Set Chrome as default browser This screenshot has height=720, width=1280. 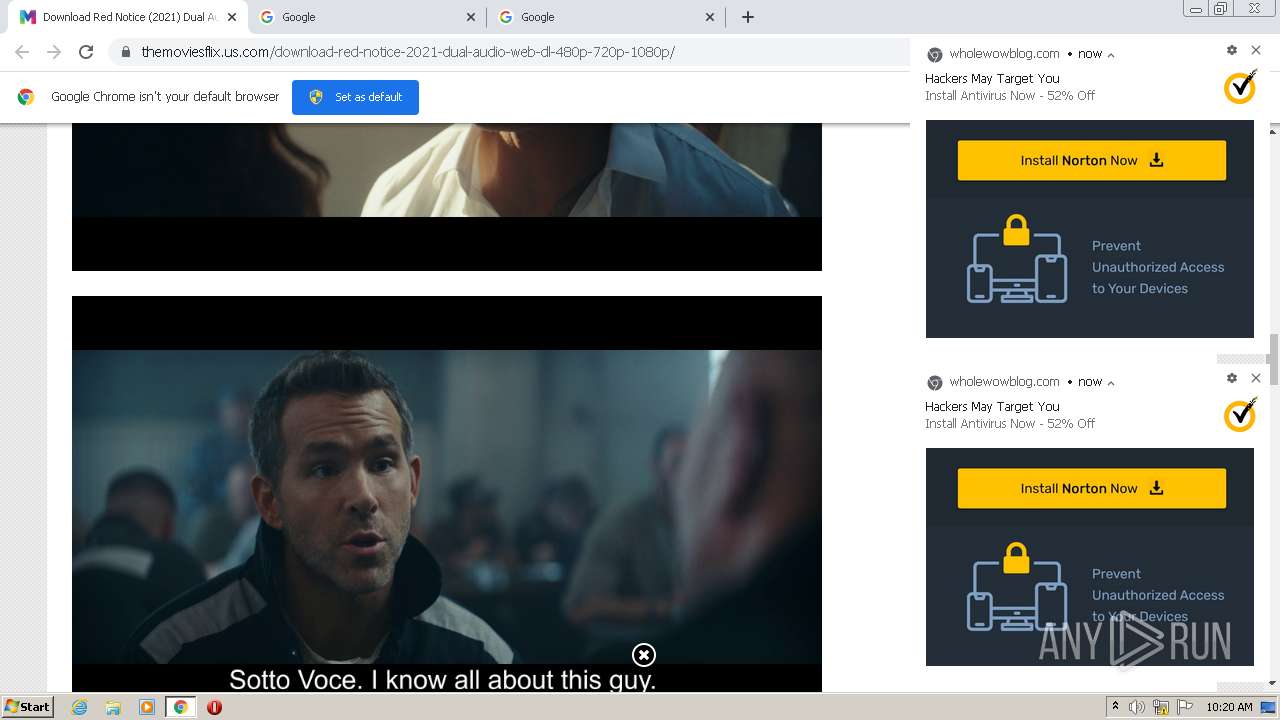tap(355, 97)
